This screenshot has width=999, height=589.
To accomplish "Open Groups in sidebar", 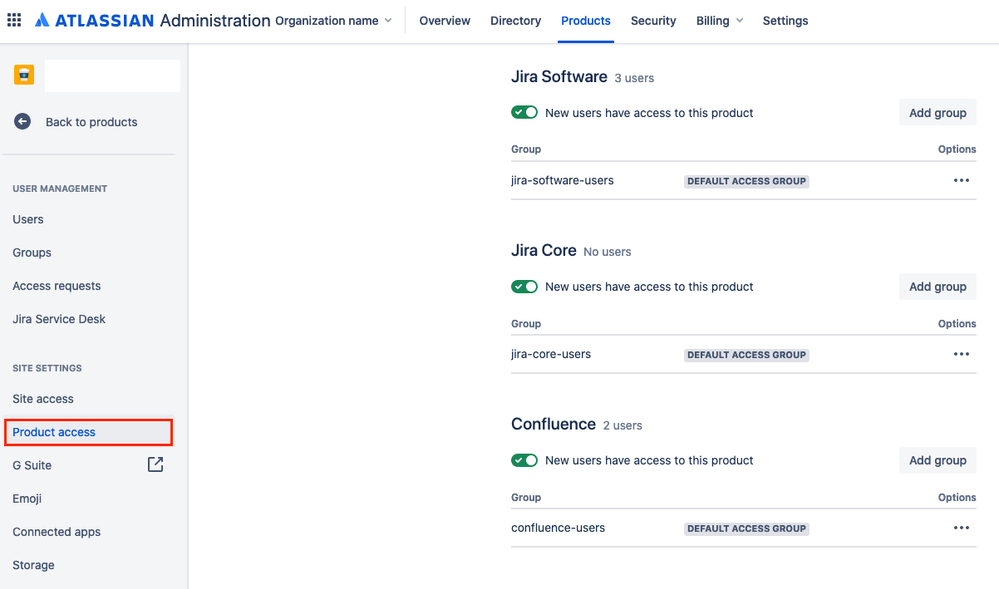I will click(32, 252).
